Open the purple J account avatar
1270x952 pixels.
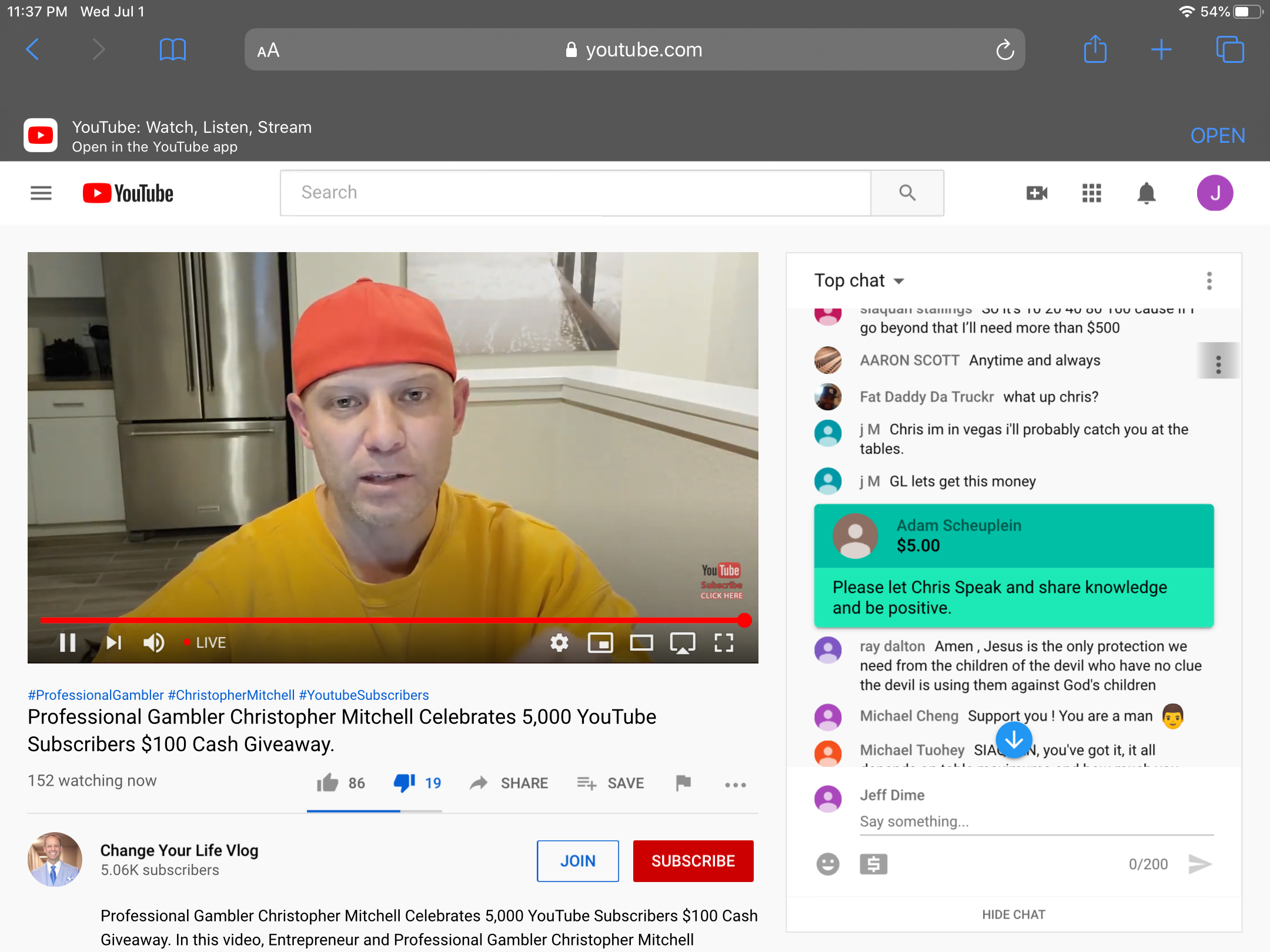coord(1215,193)
